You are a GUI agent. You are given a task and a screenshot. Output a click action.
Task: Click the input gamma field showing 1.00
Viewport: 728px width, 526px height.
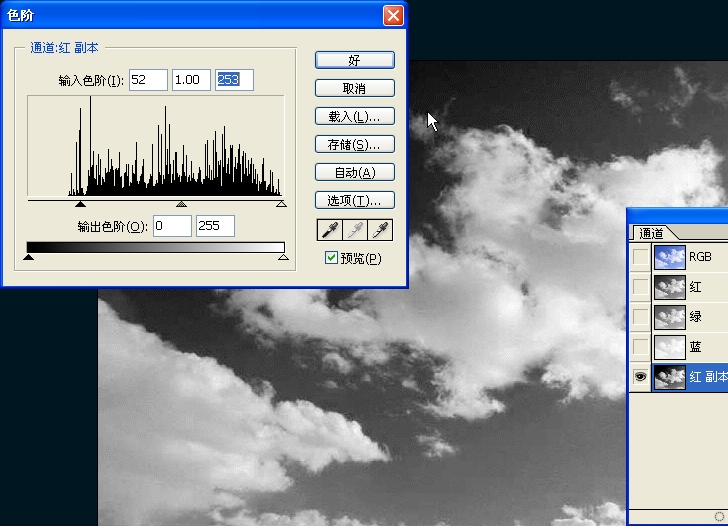point(191,80)
